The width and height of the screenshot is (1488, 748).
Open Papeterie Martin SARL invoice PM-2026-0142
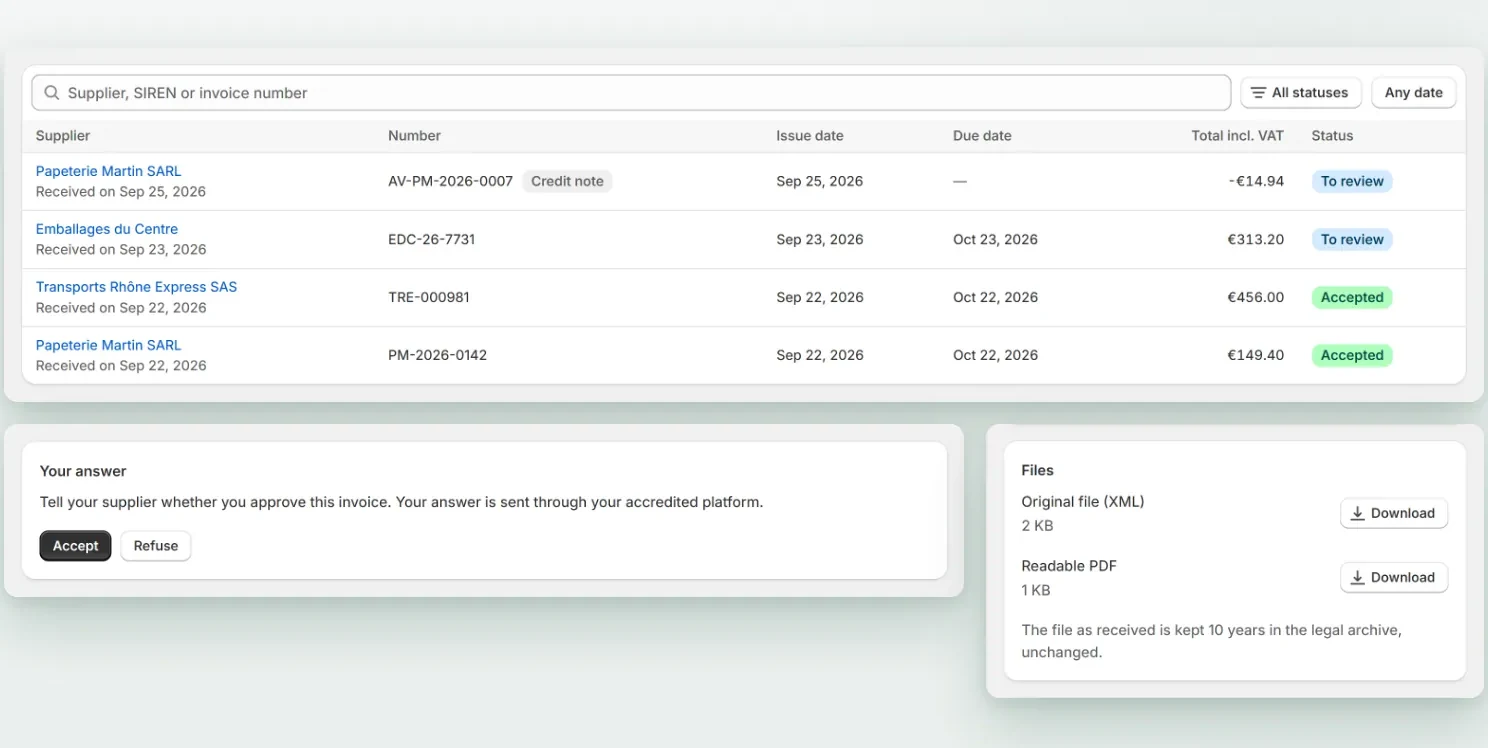[x=109, y=345]
